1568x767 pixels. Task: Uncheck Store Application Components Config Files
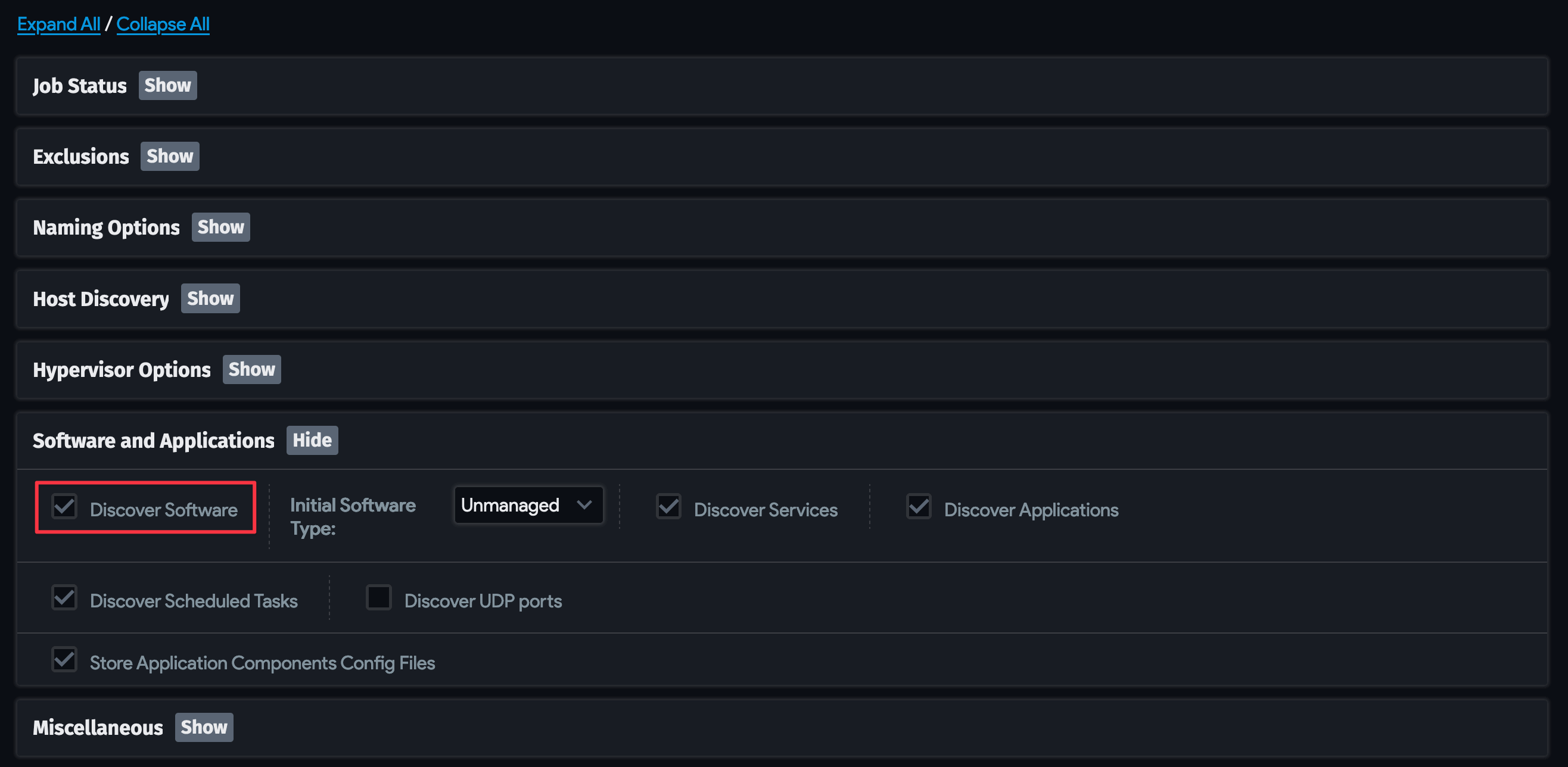click(64, 660)
